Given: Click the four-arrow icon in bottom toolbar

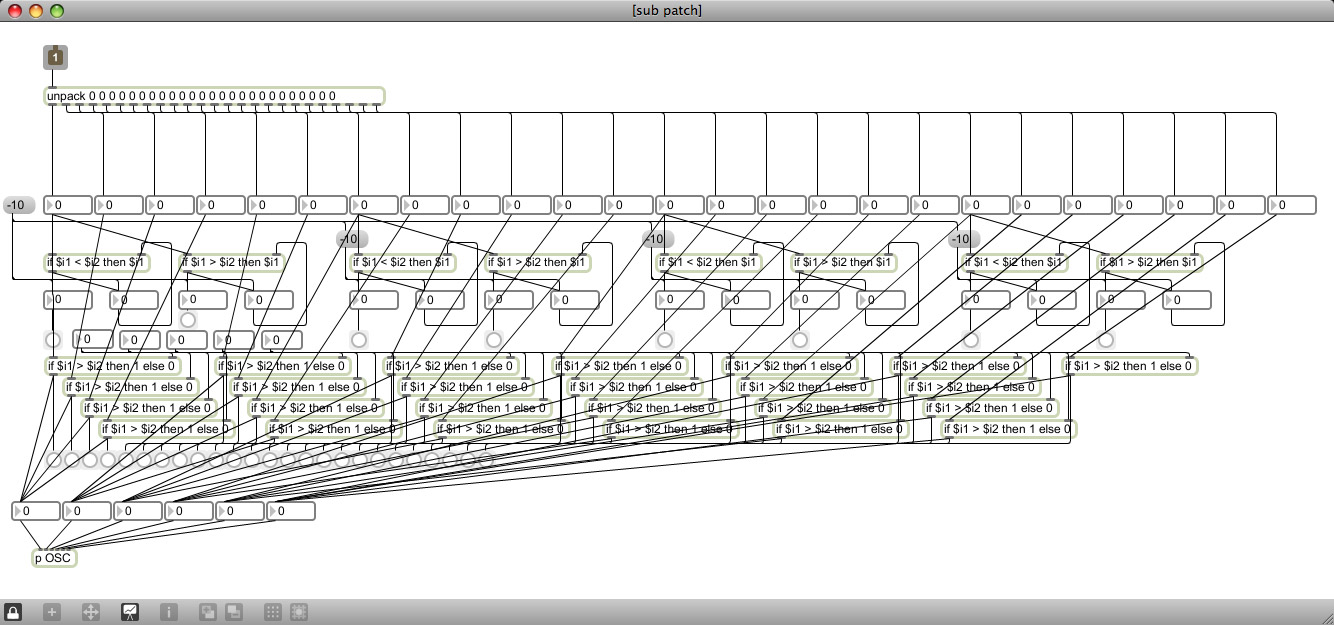Looking at the screenshot, I should [90, 611].
